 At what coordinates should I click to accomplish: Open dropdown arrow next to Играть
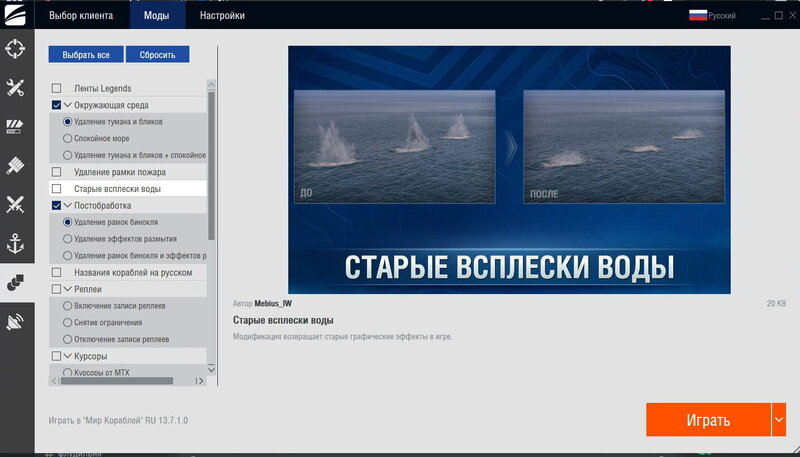pyautogui.click(x=779, y=419)
